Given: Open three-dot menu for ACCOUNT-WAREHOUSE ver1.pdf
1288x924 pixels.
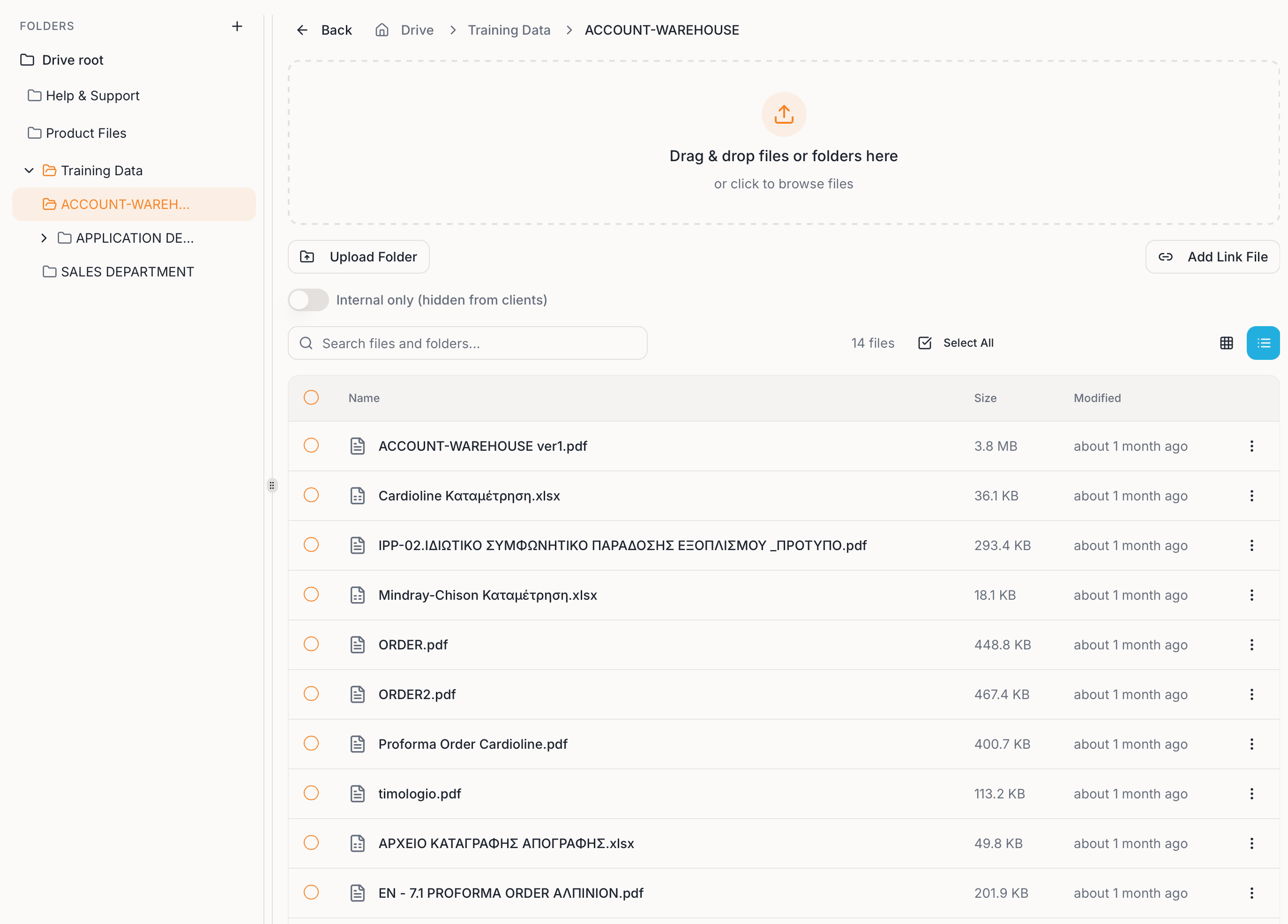Looking at the screenshot, I should point(1251,446).
